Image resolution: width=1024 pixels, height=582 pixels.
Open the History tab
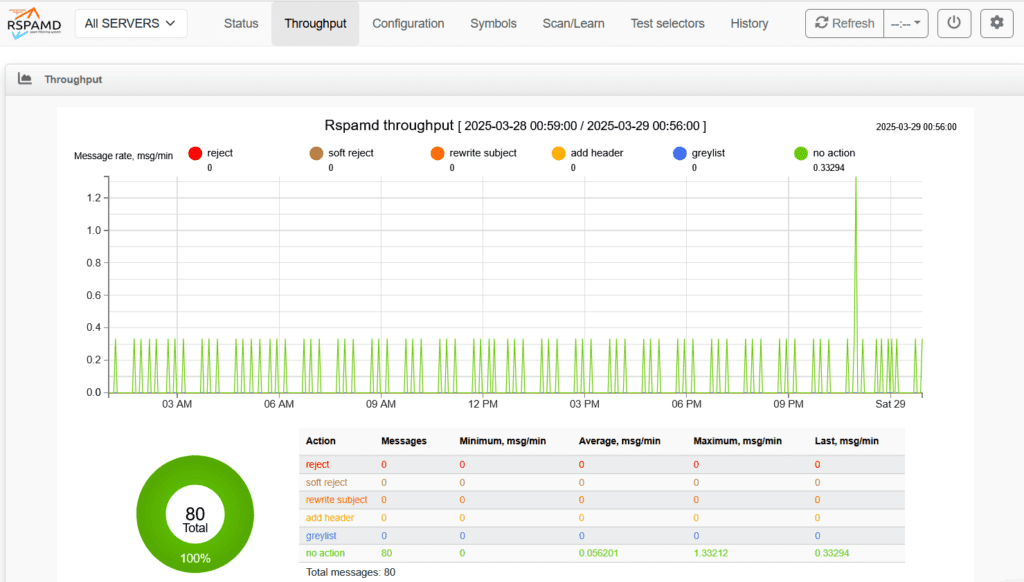749,23
